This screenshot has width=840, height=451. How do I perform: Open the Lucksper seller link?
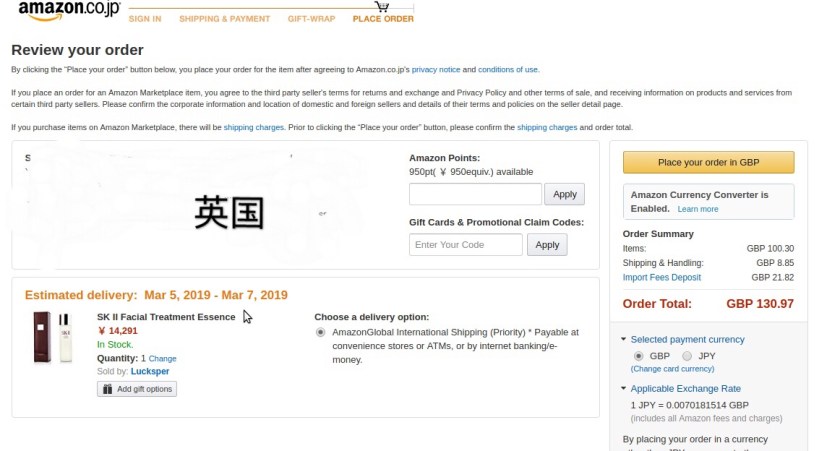(150, 371)
